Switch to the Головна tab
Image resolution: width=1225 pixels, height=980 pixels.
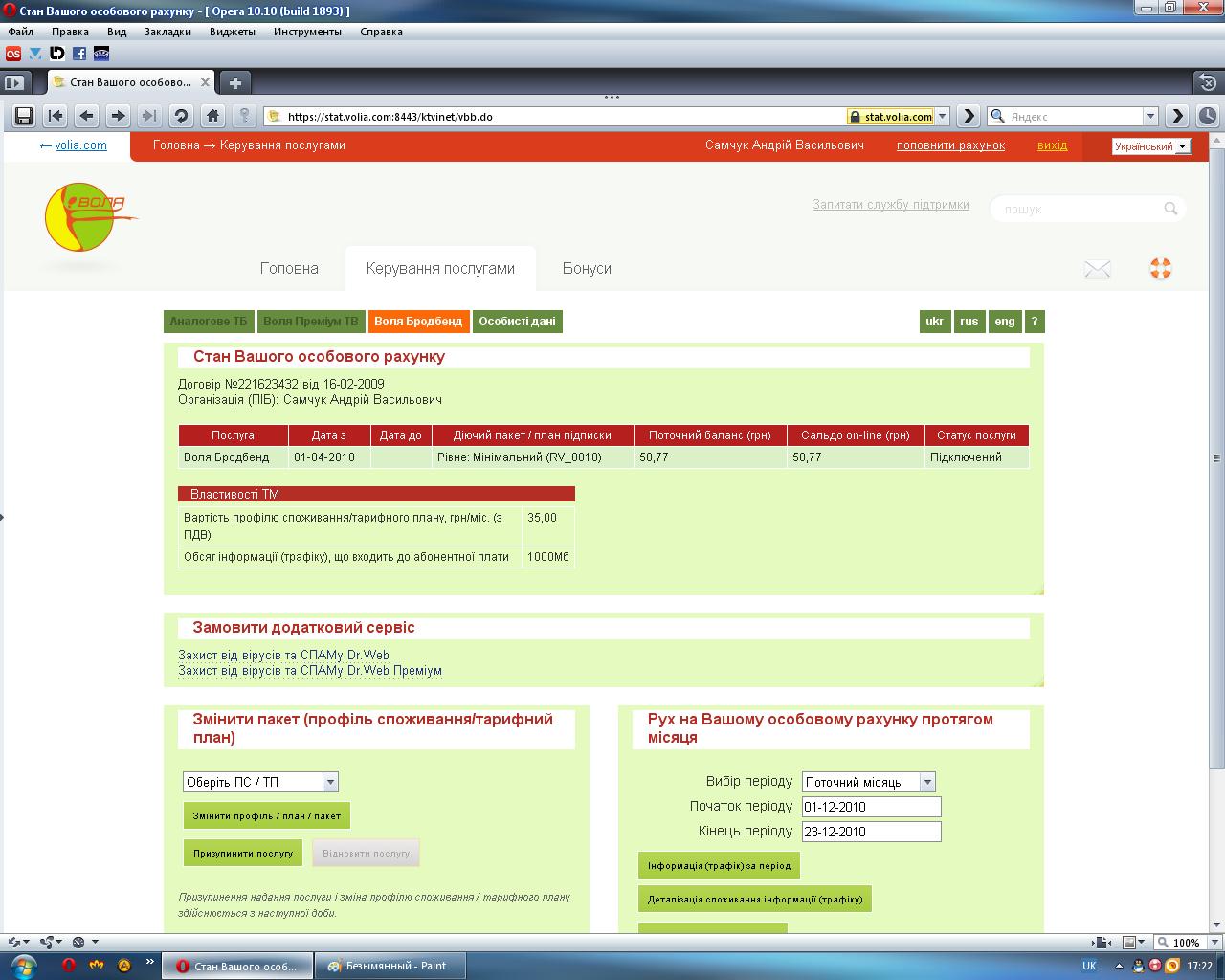[x=289, y=269]
